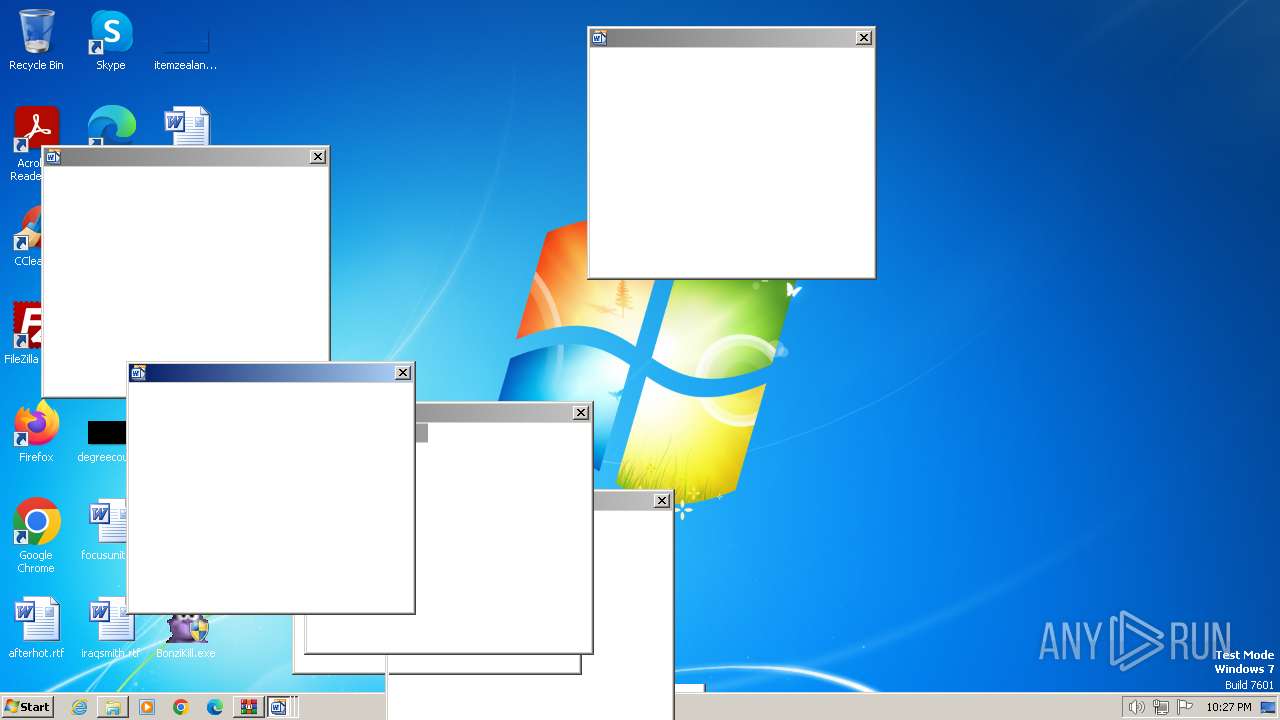1280x720 pixels.
Task: Open the Windows Start menu
Action: click(27, 707)
